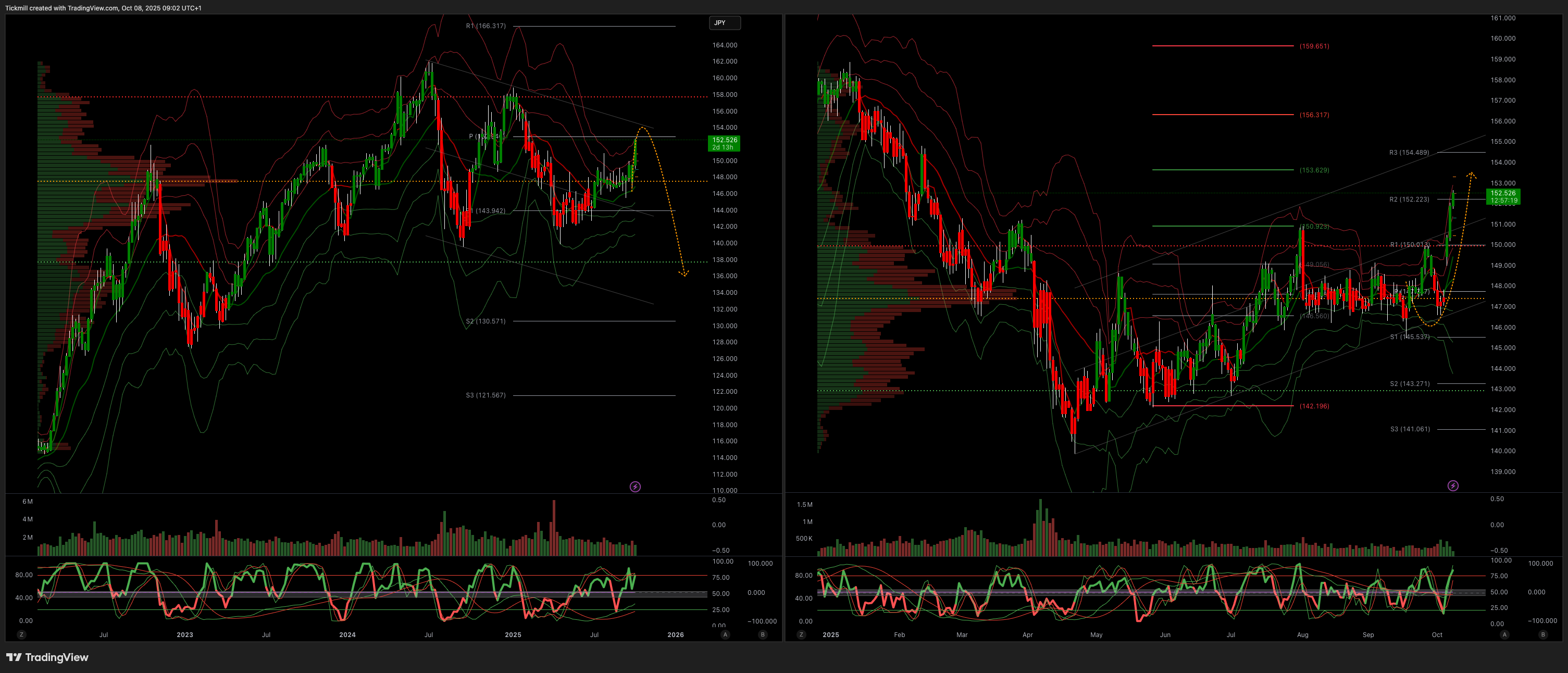Click the red (159.651) level label

tap(1314, 46)
